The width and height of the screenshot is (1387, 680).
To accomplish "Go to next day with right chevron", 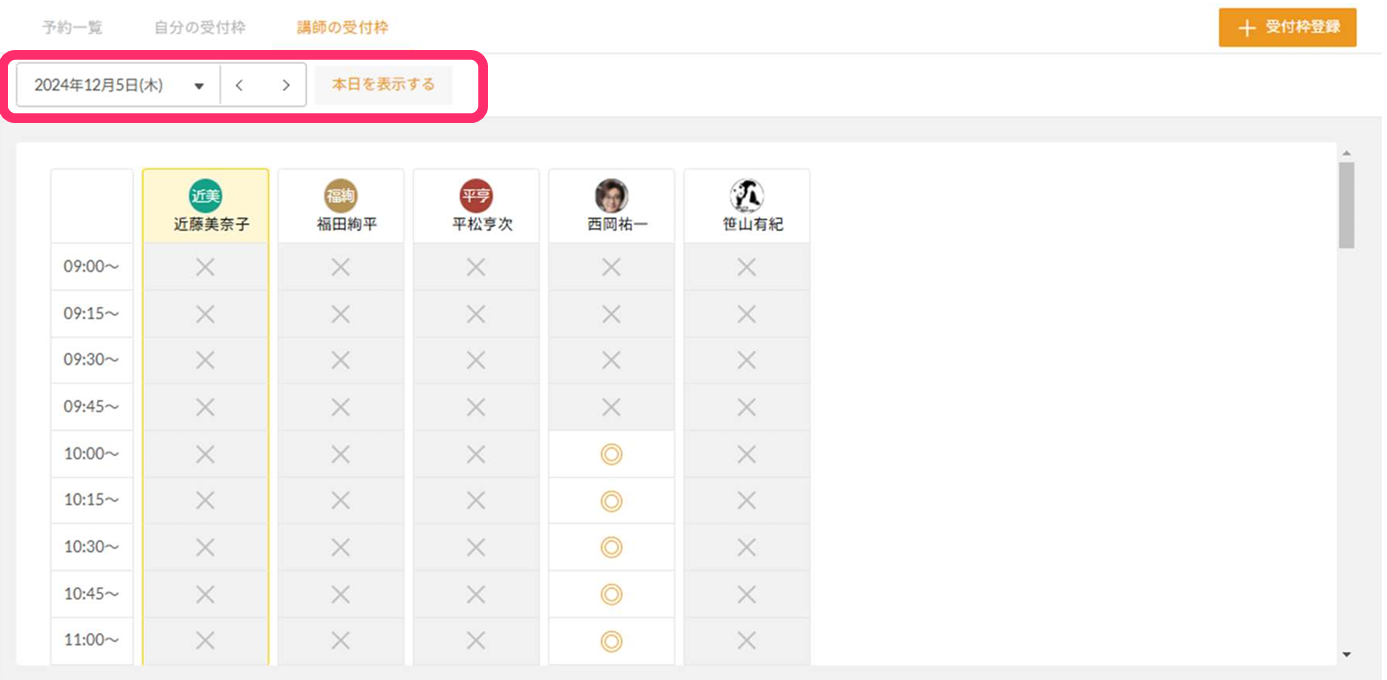I will [x=286, y=85].
